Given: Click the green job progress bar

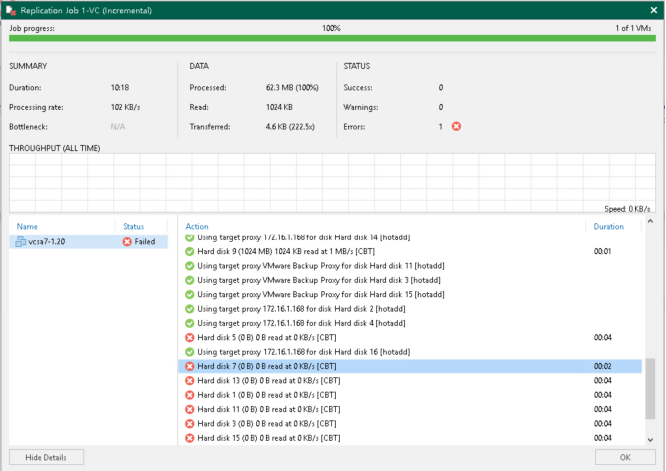Looking at the screenshot, I should (332, 38).
